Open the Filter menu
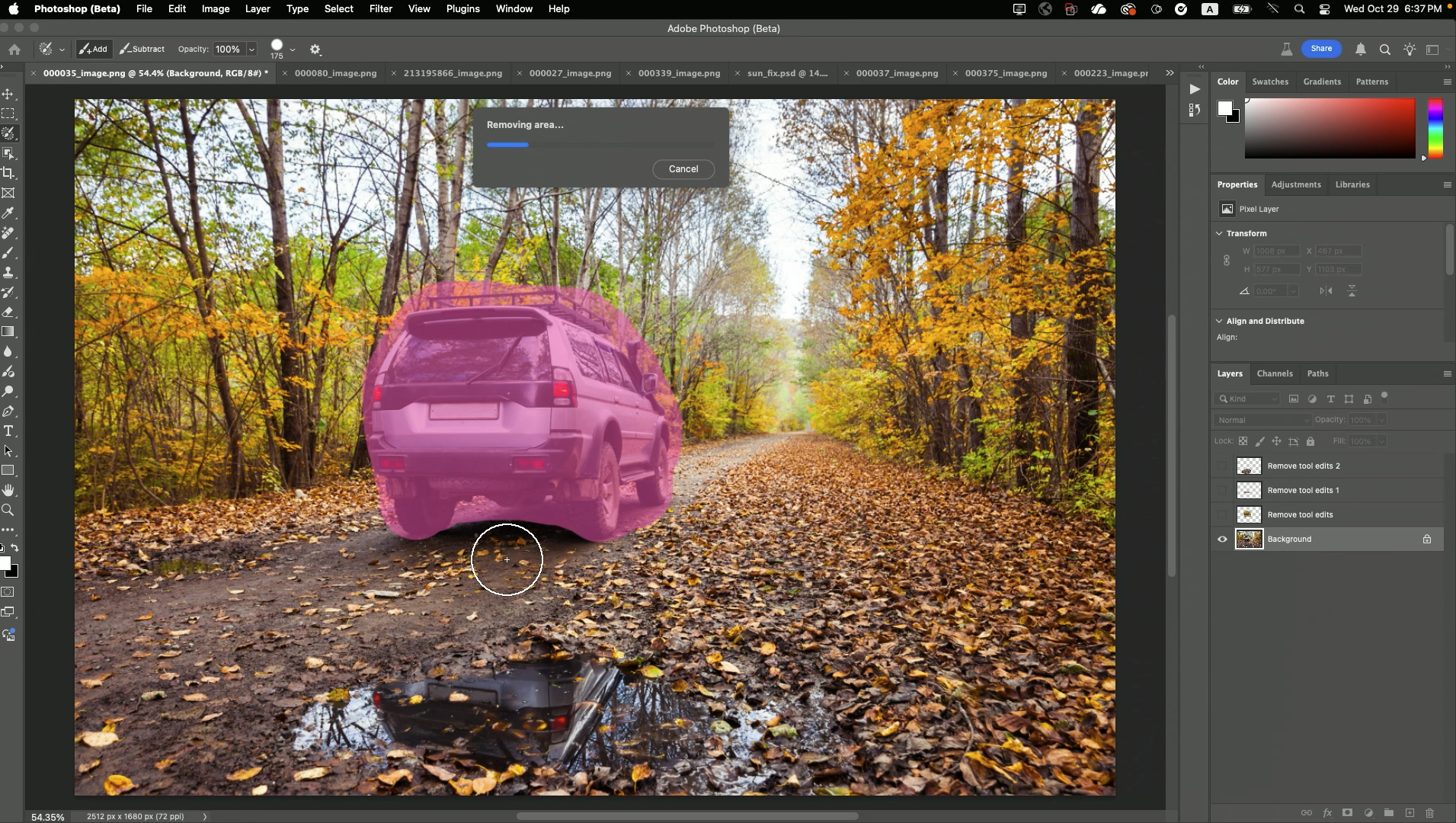The image size is (1456, 823). (380, 9)
